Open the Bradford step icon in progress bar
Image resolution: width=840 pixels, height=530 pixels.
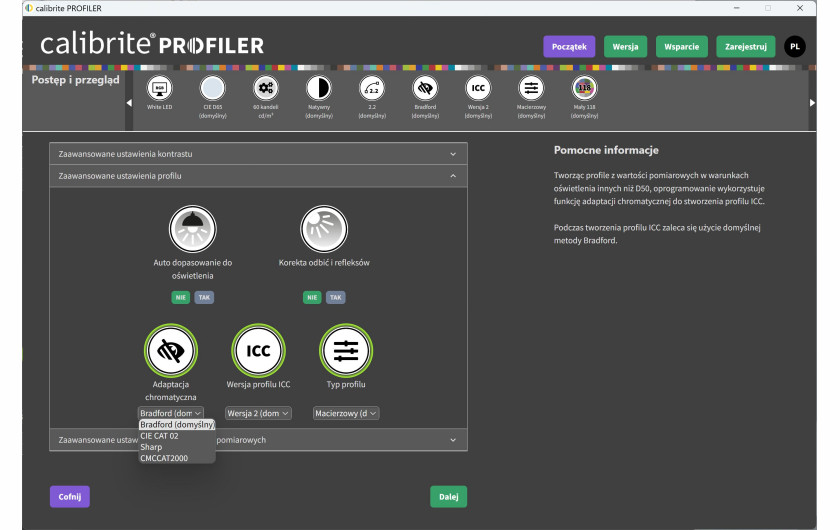(x=425, y=88)
